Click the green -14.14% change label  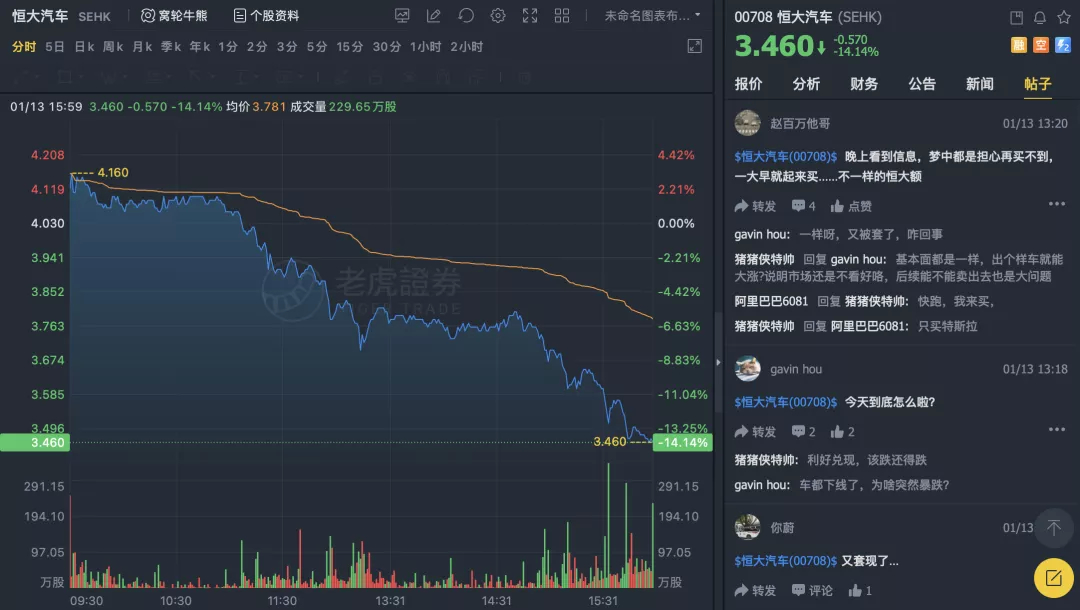(682, 442)
